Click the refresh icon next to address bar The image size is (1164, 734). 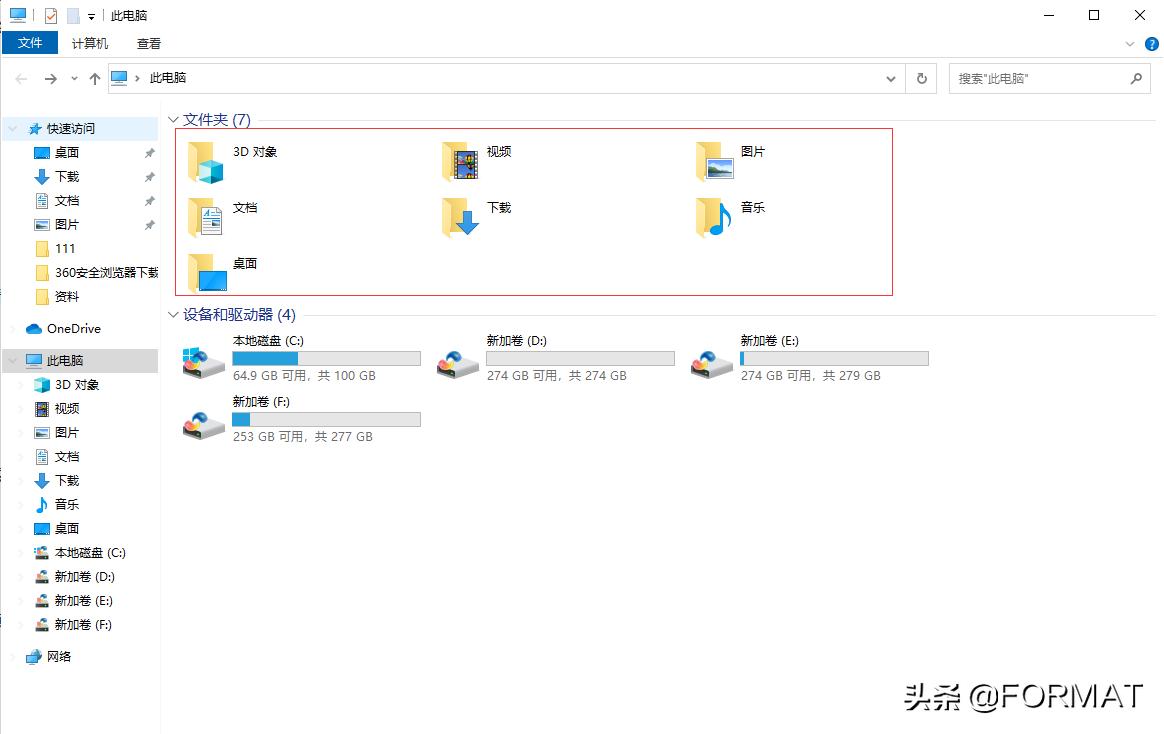tap(920, 78)
